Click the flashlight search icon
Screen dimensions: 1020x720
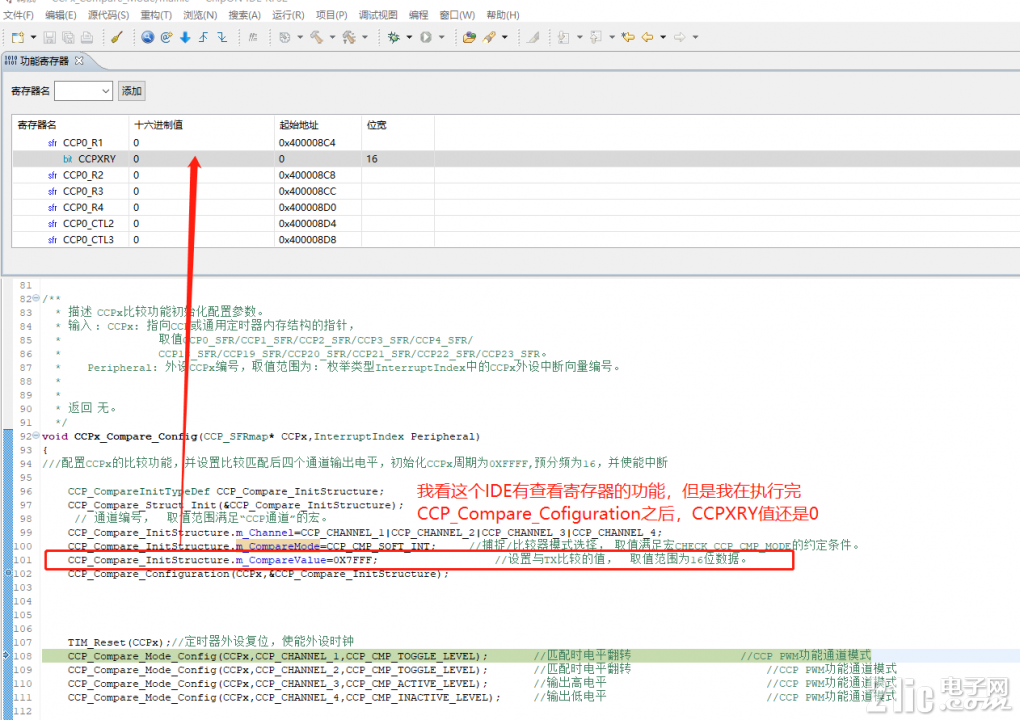coord(489,38)
